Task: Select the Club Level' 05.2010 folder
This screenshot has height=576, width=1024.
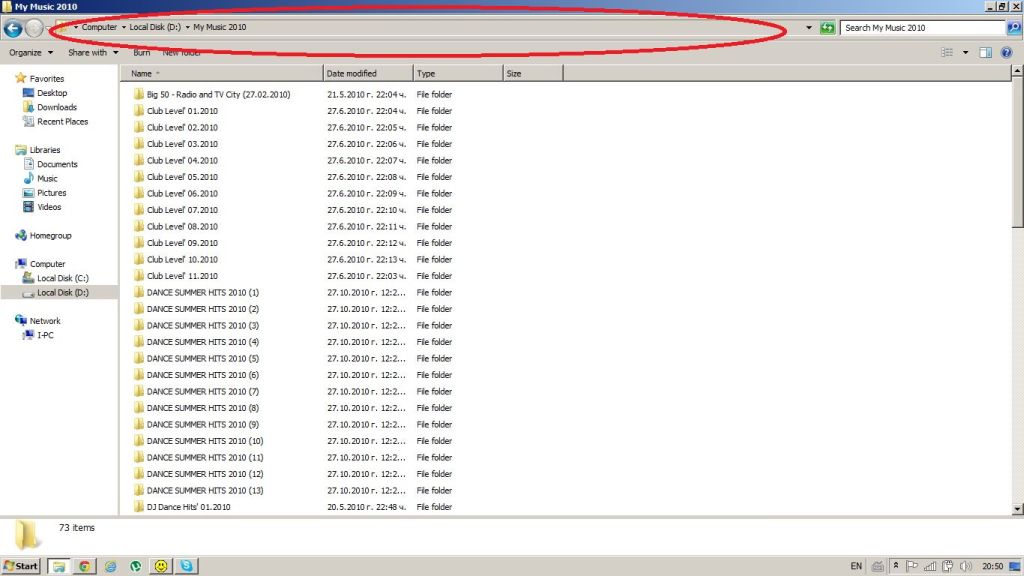Action: tap(182, 177)
